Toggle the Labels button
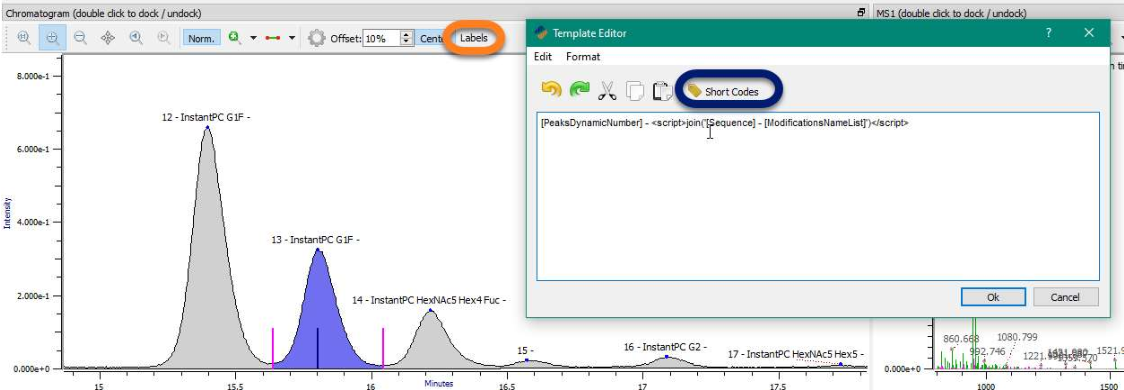This screenshot has height=390, width=1124. 474,38
